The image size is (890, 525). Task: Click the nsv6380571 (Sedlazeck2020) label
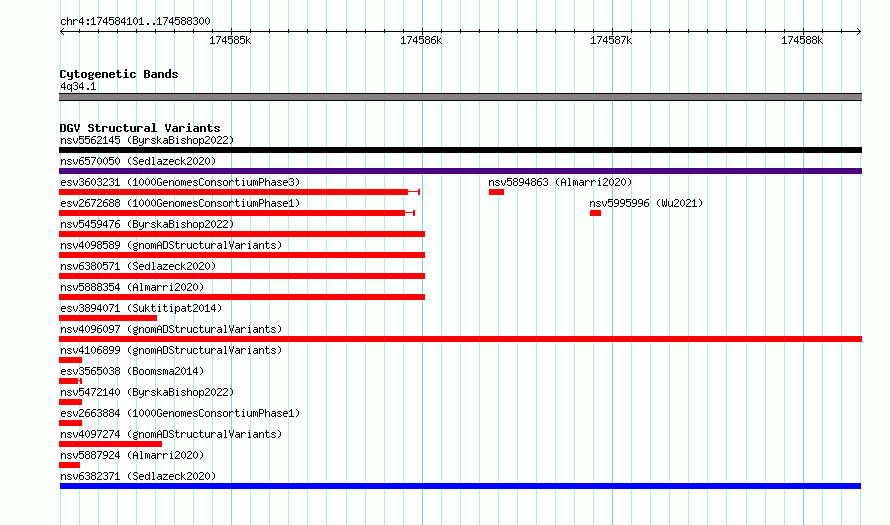coord(138,266)
